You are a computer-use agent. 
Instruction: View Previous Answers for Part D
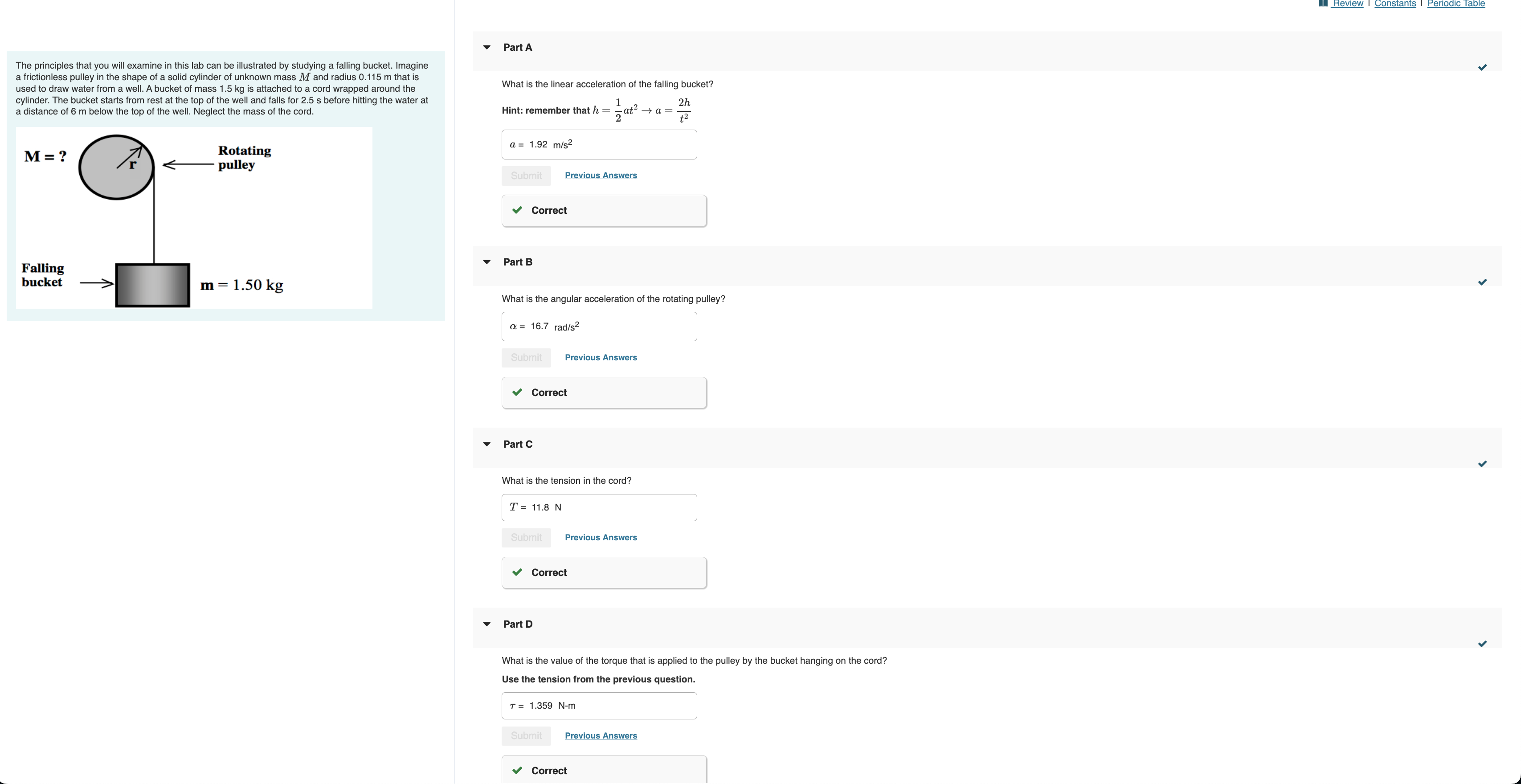(601, 735)
